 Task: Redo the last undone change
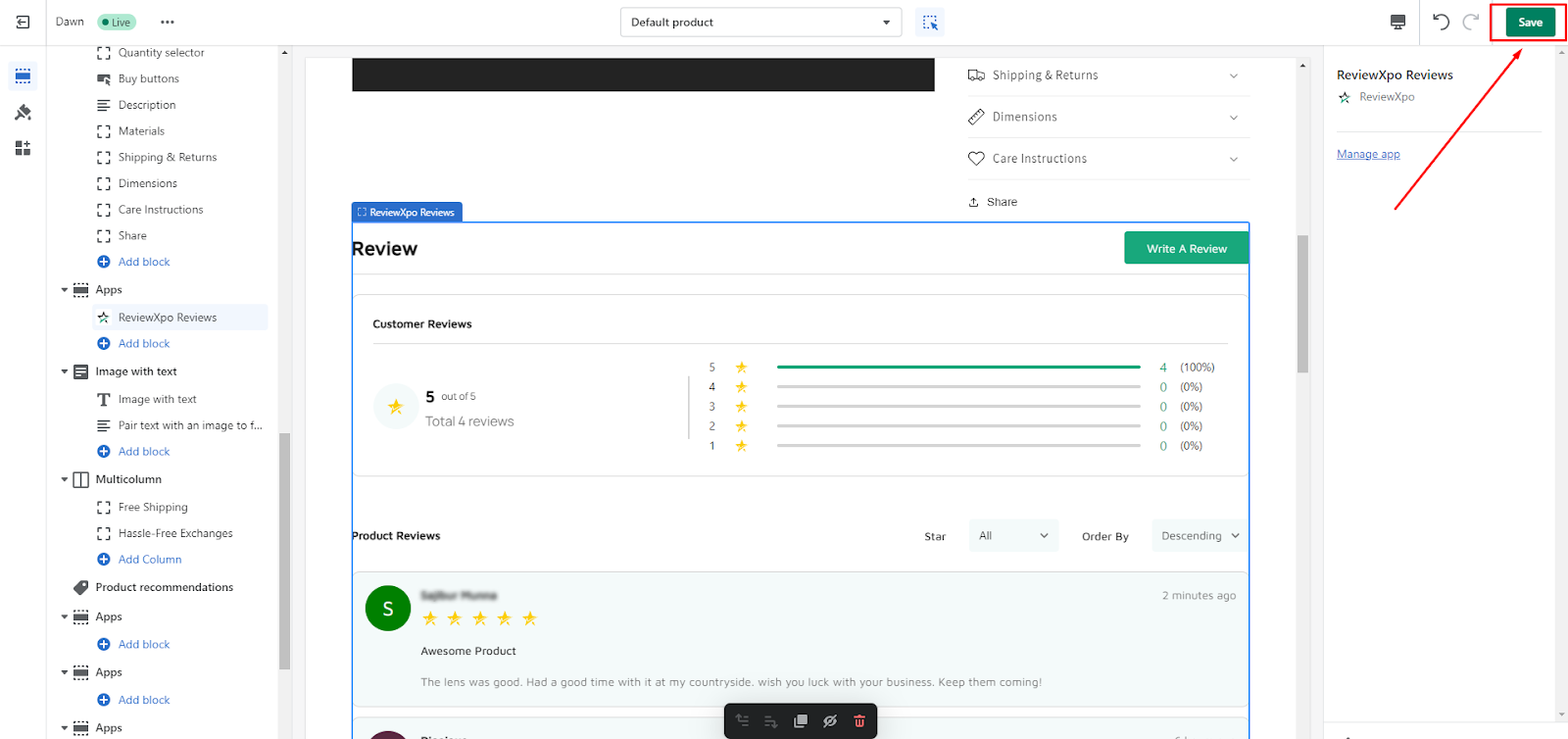[x=1471, y=22]
